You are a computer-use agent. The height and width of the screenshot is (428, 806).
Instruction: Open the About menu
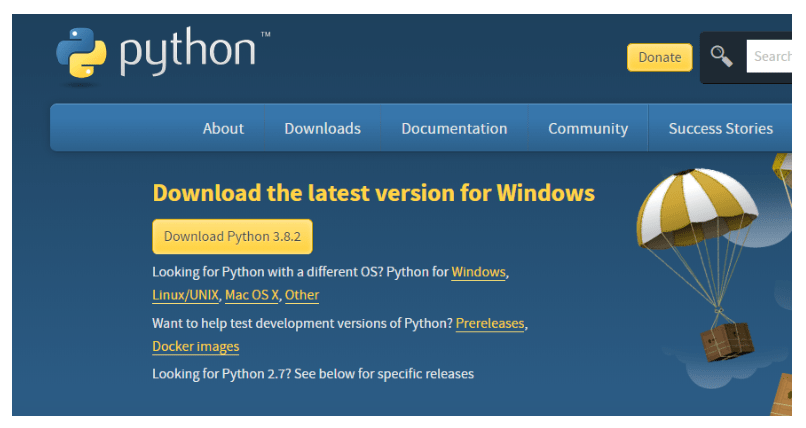pos(223,128)
